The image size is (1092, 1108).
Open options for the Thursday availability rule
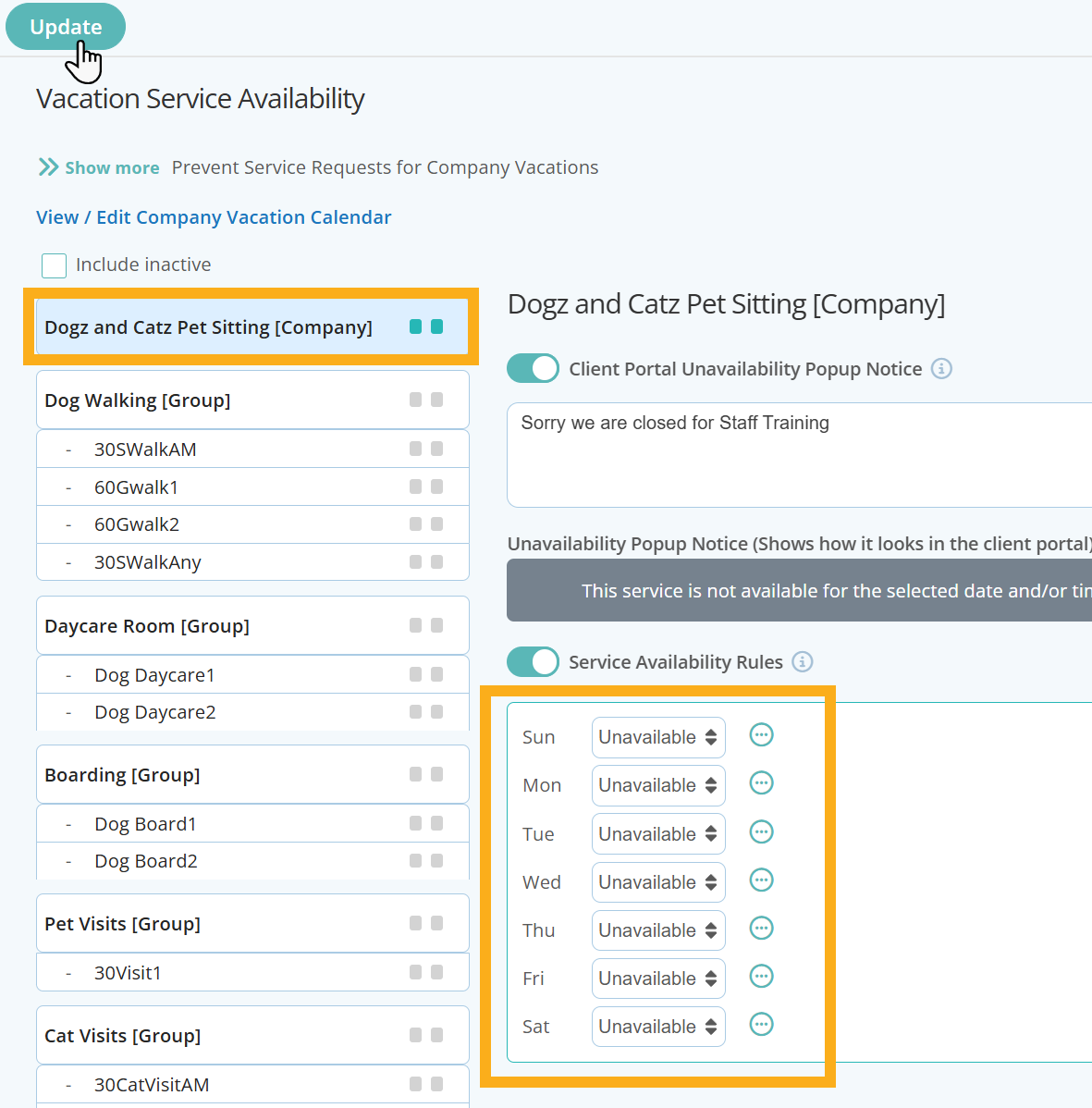click(x=761, y=928)
